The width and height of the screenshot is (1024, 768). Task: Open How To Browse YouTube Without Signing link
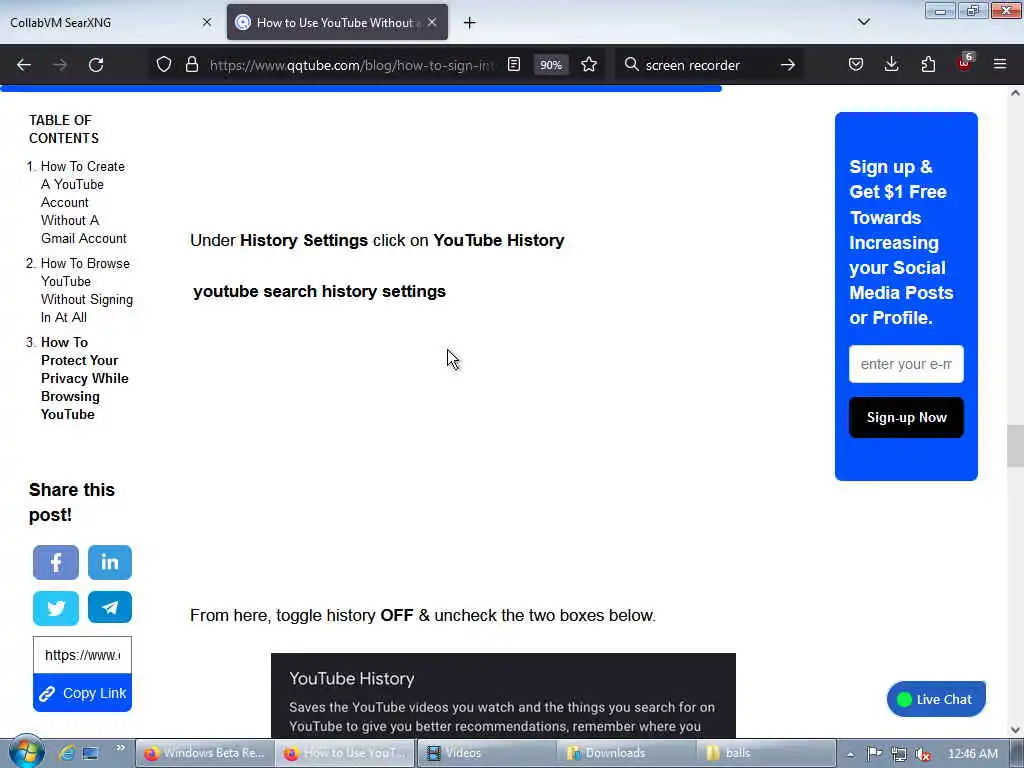pos(86,291)
